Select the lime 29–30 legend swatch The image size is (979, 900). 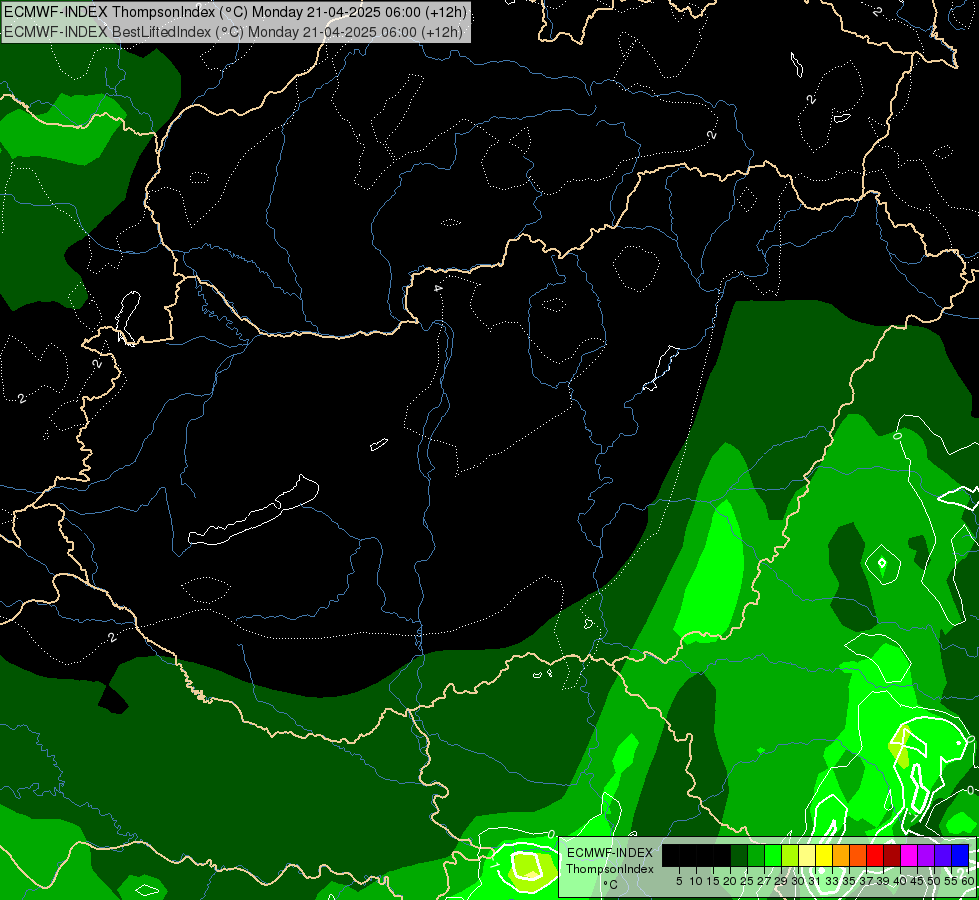click(790, 856)
